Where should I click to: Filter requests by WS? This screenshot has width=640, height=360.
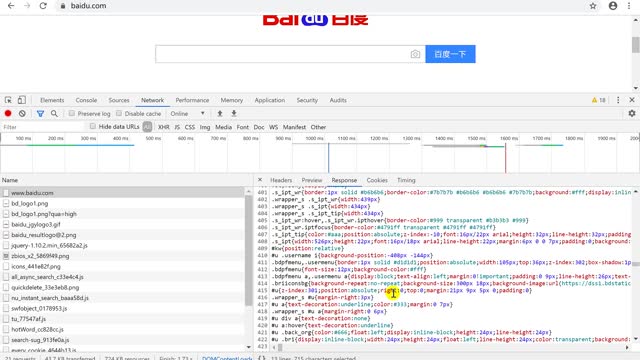273,127
